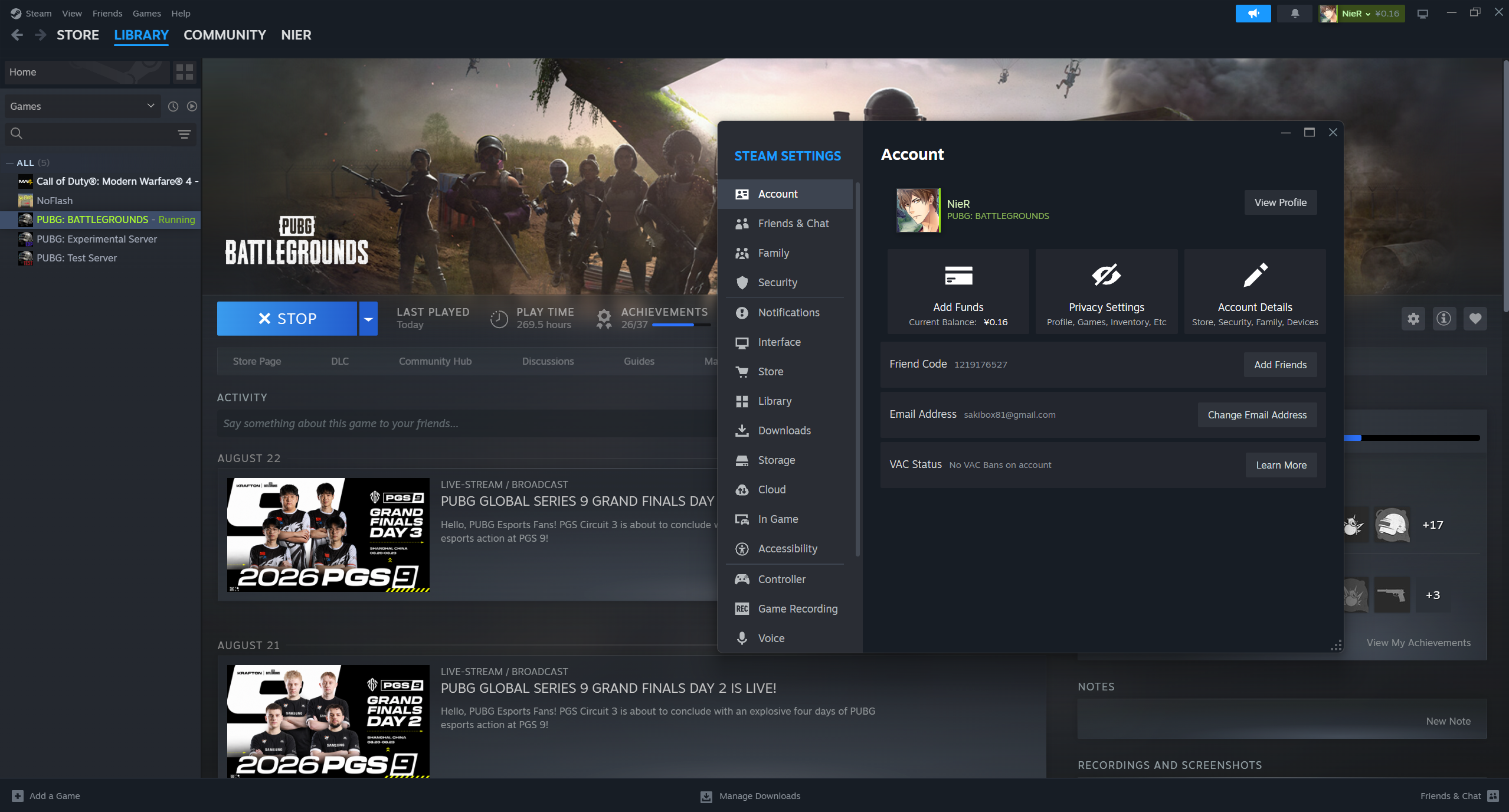Open the PUBG Store Page link

click(257, 361)
